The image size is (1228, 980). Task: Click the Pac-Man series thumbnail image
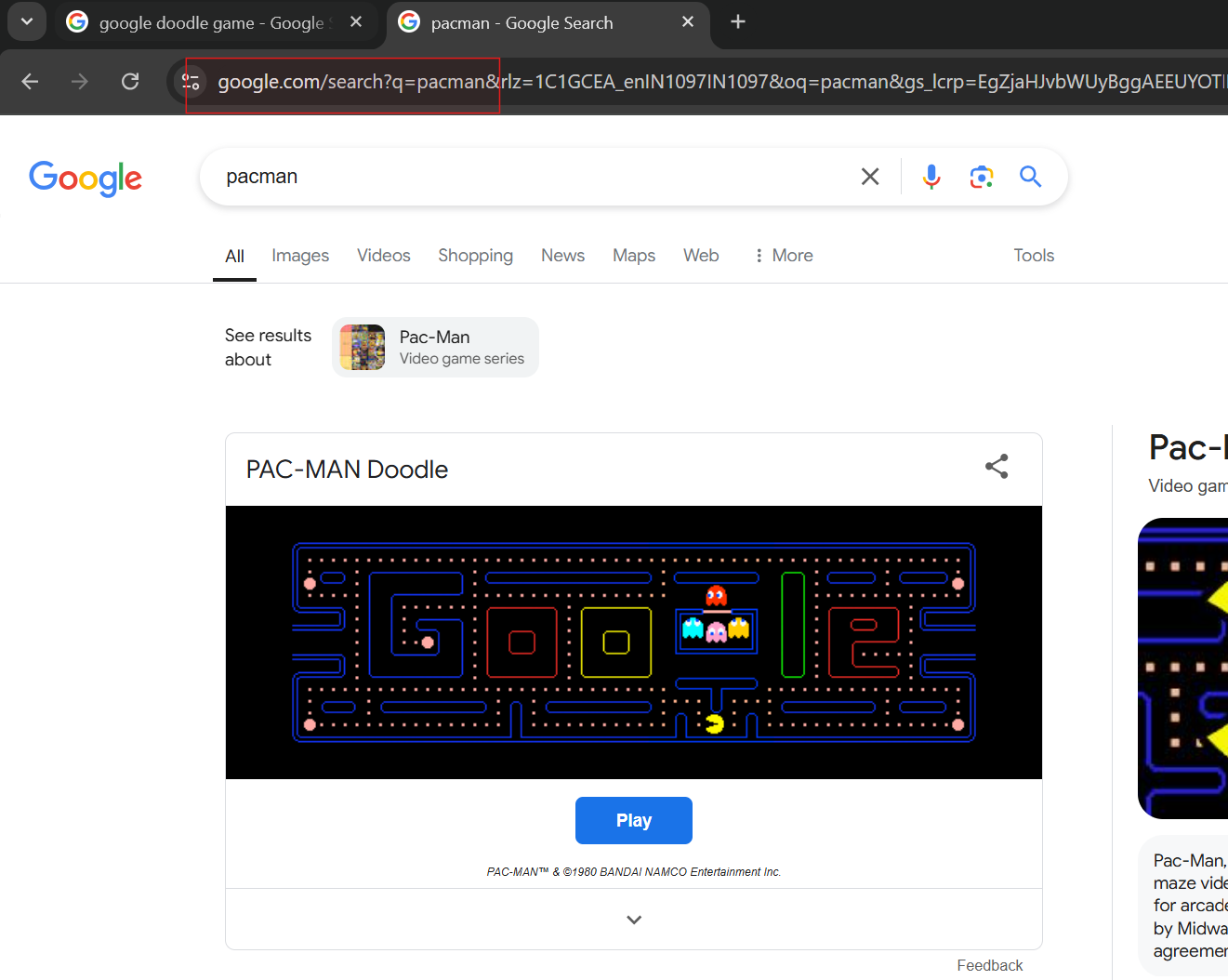coord(363,347)
